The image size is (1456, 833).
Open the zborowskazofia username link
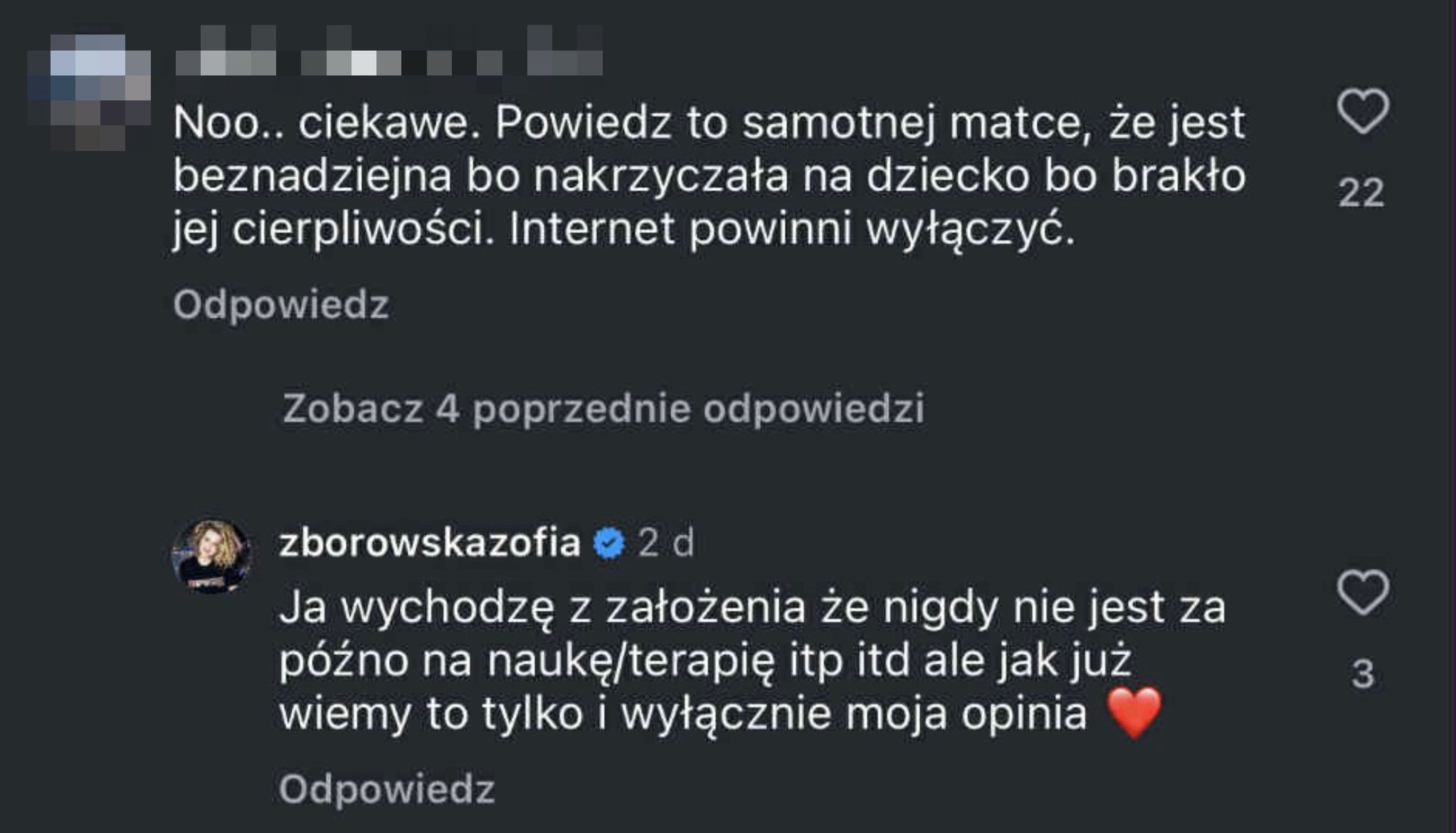click(x=430, y=544)
